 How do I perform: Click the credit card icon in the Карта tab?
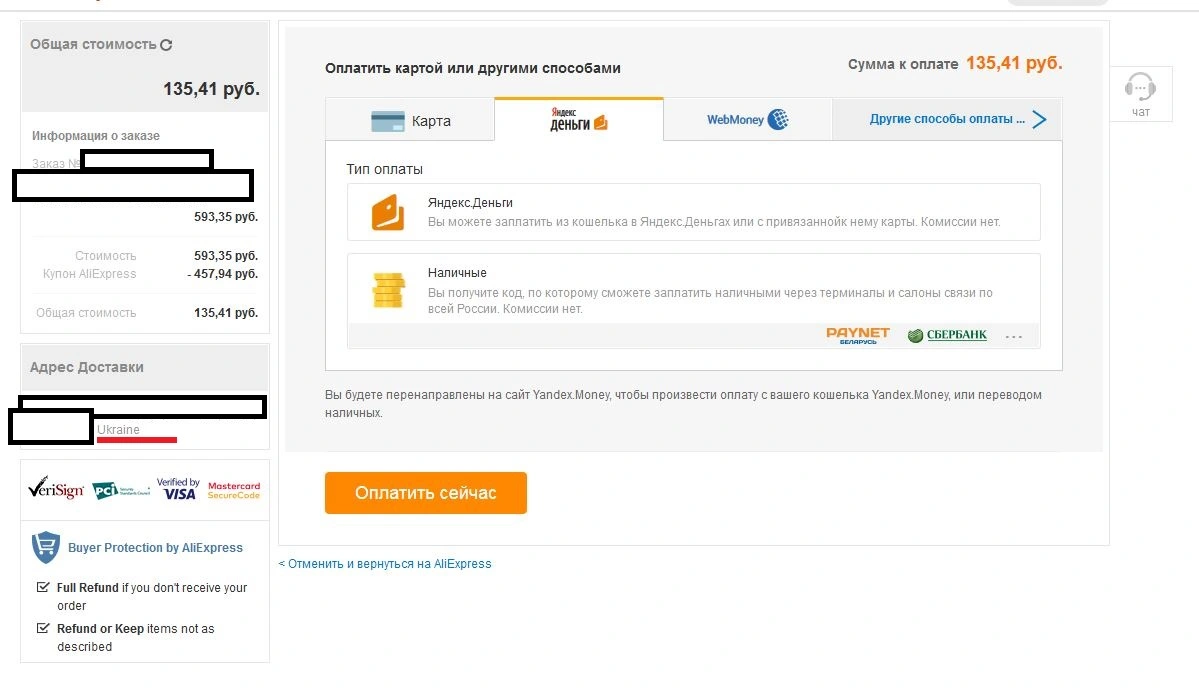click(x=388, y=121)
